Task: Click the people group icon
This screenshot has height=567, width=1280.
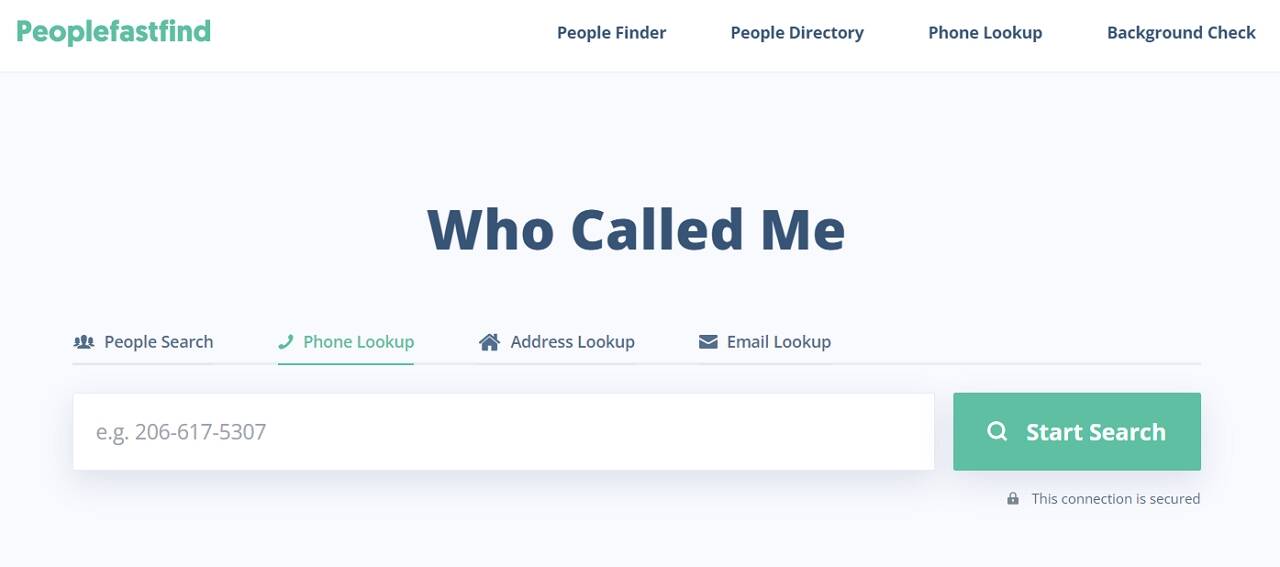Action: [84, 342]
